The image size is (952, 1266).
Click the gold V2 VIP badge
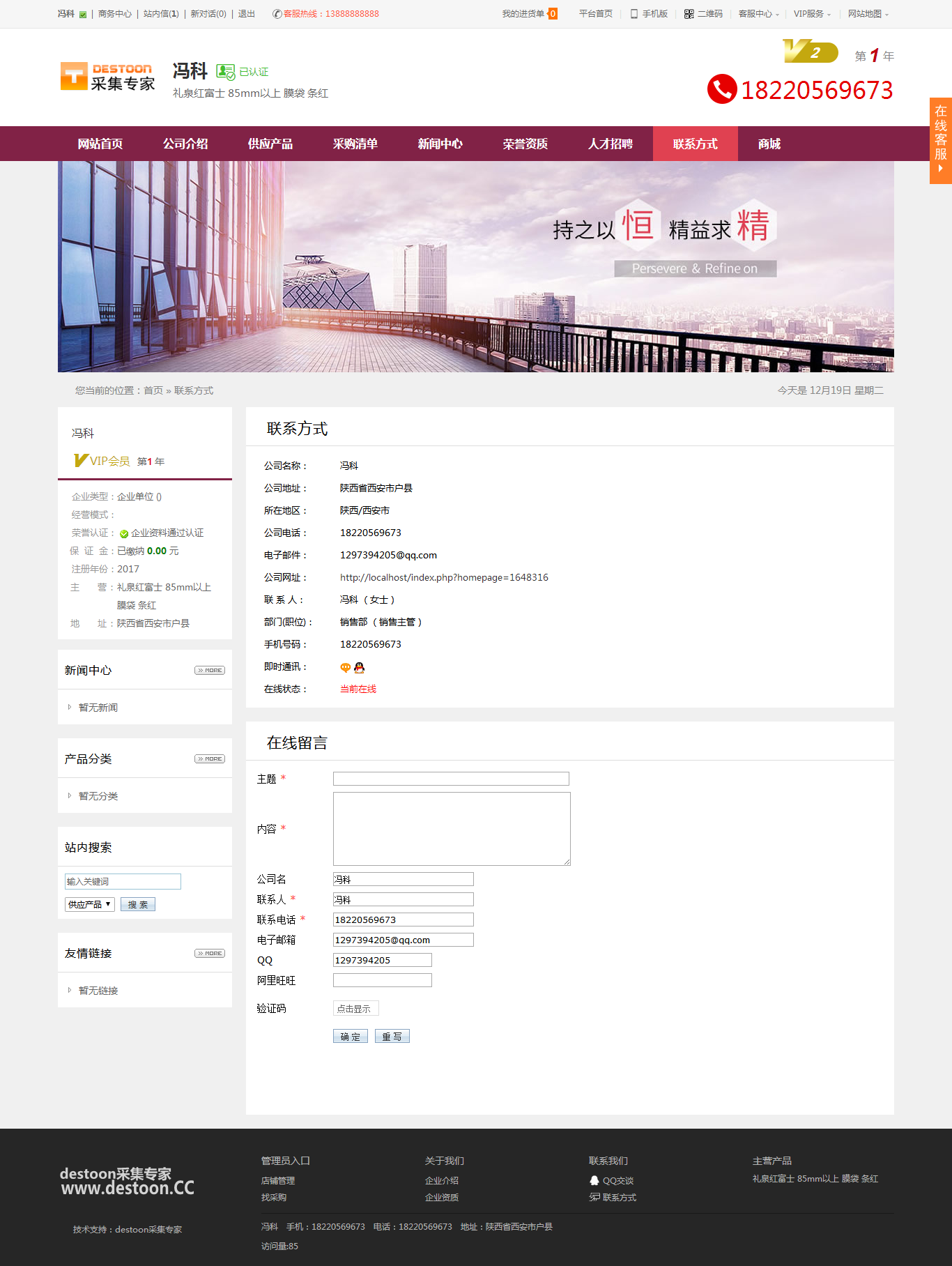[810, 52]
